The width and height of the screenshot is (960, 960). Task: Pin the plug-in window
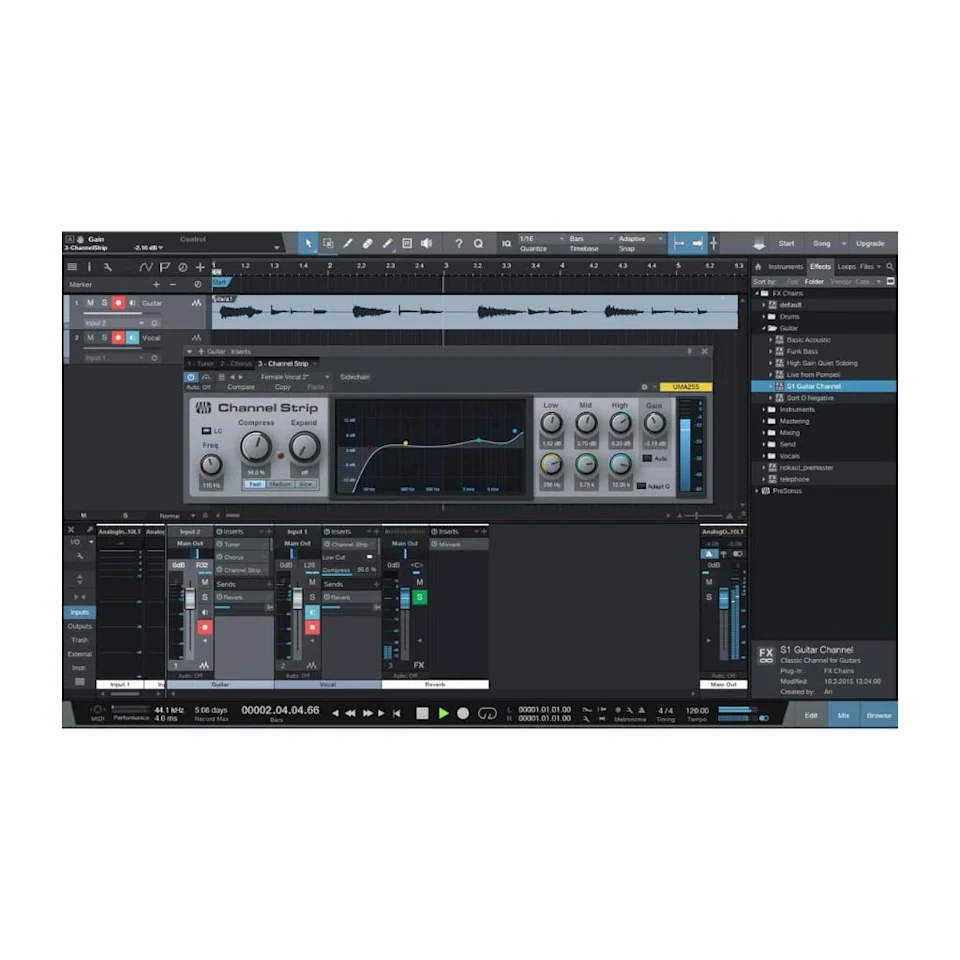pos(689,351)
